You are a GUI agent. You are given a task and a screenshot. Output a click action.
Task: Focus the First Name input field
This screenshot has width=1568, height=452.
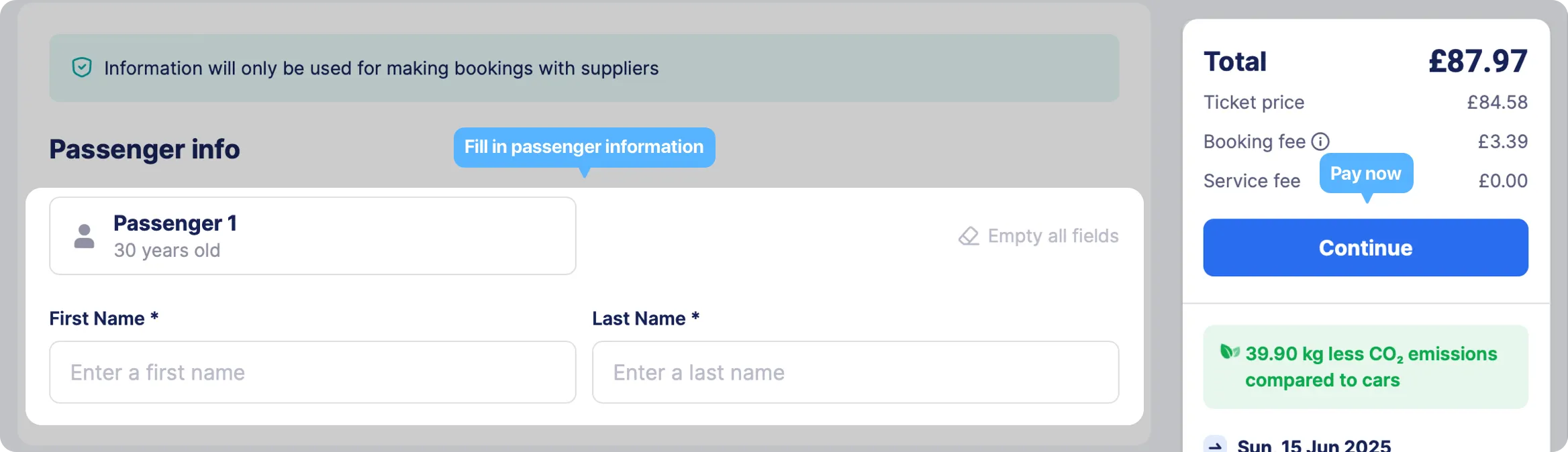pos(313,372)
